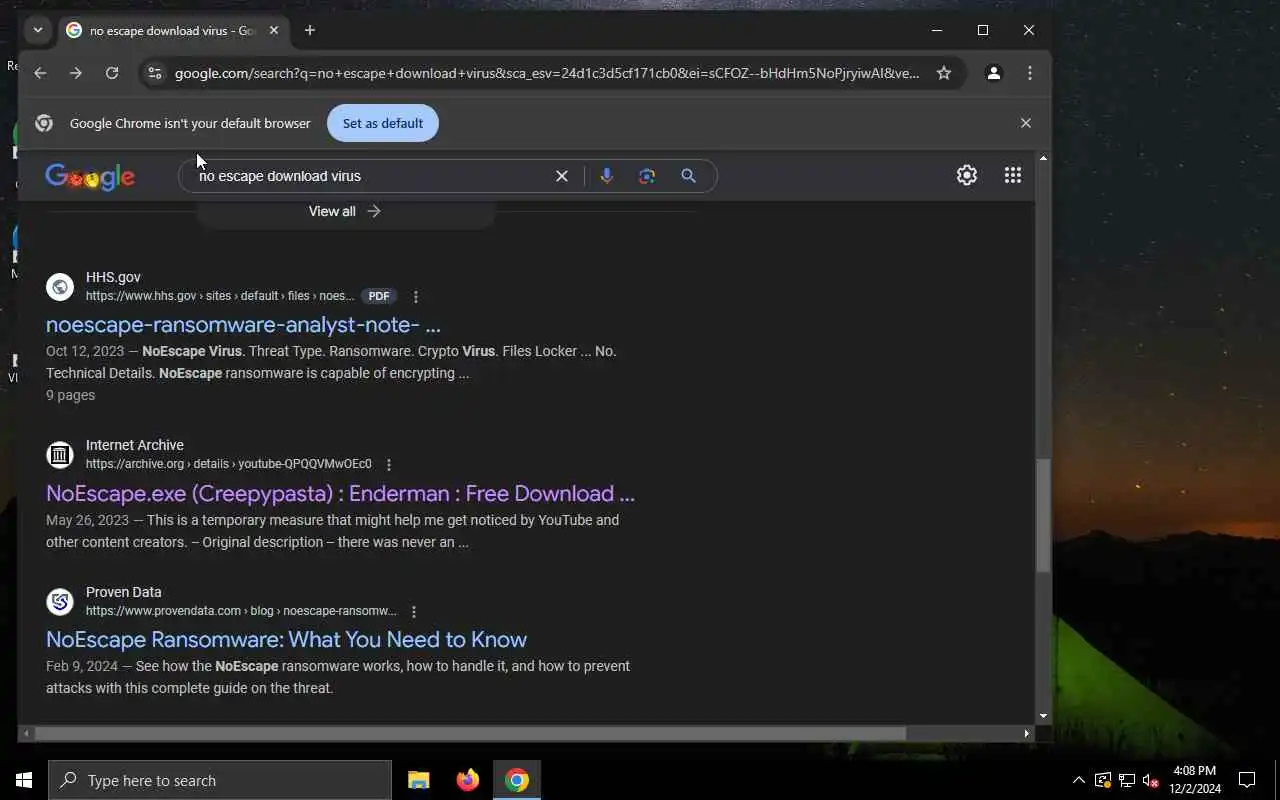
Task: Open options for the Internet Archive result
Action: click(389, 465)
